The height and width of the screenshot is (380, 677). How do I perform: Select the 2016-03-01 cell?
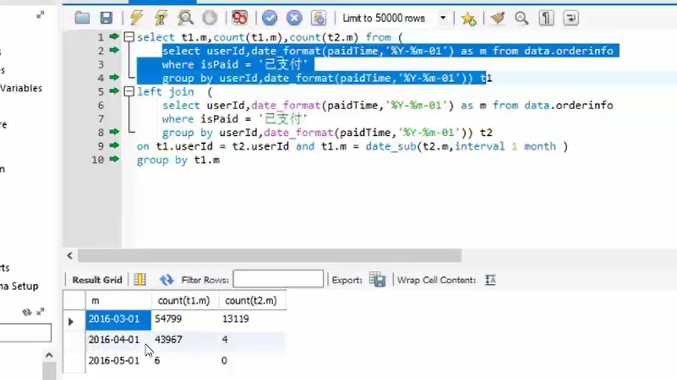click(x=118, y=320)
